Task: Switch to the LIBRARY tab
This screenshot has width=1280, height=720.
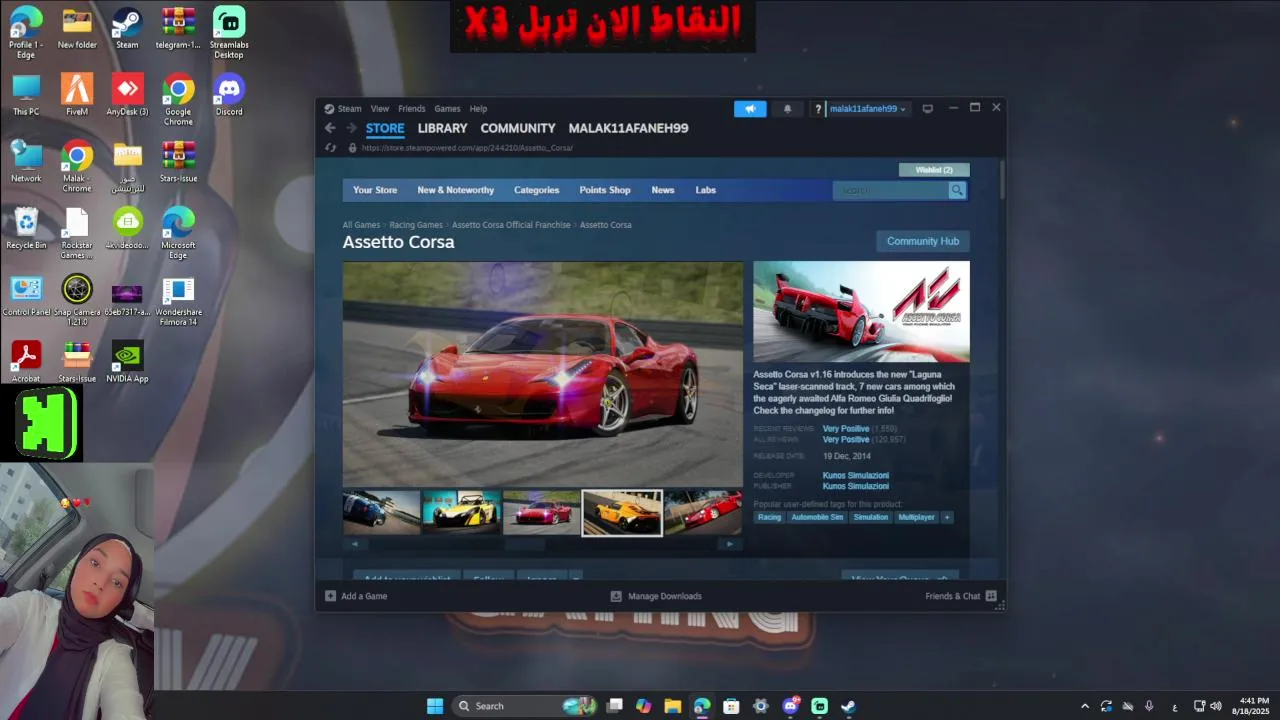Action: (x=442, y=128)
